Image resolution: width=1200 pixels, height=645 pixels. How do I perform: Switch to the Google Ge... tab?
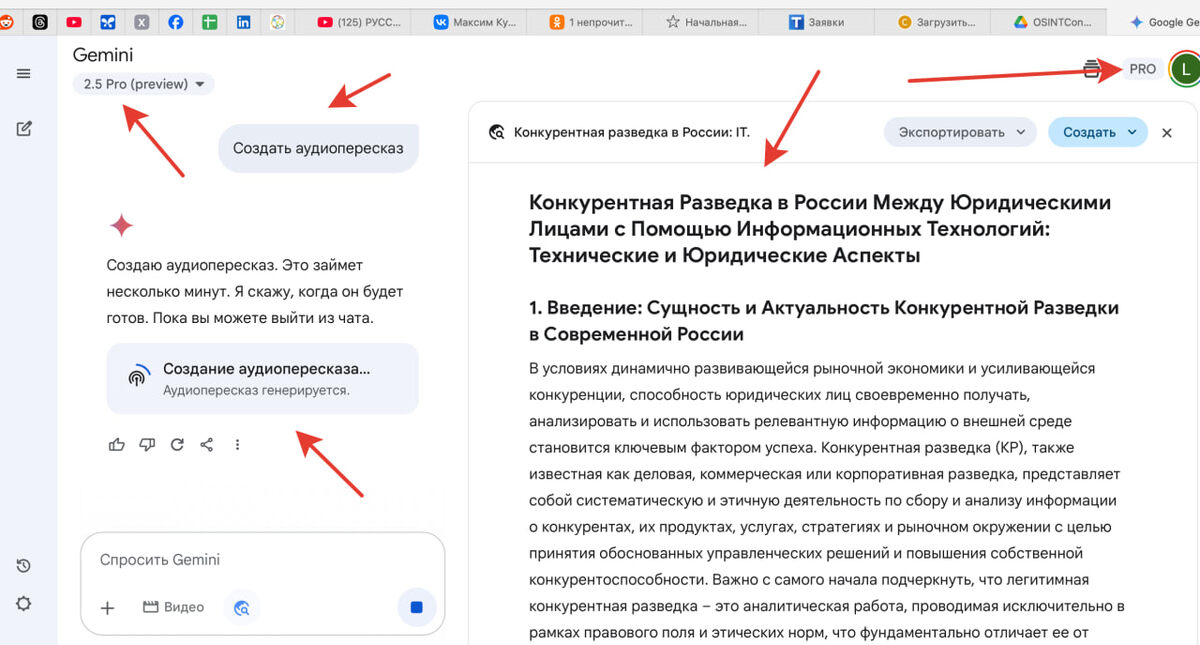(1160, 22)
